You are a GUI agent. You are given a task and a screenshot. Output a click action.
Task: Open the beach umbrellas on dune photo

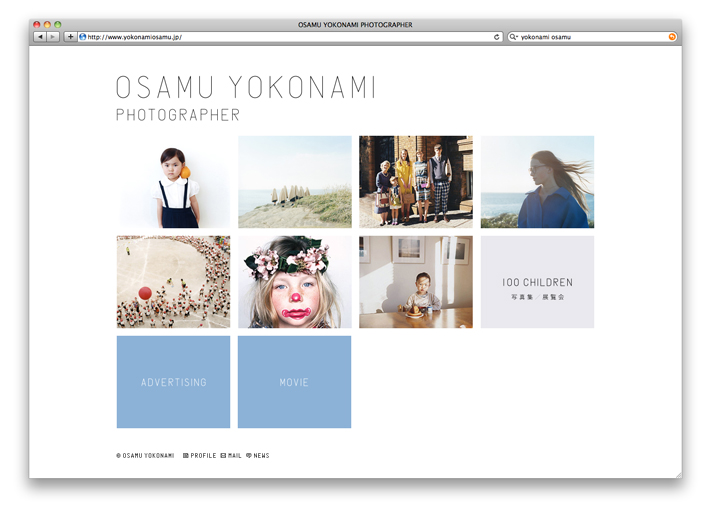pyautogui.click(x=294, y=182)
